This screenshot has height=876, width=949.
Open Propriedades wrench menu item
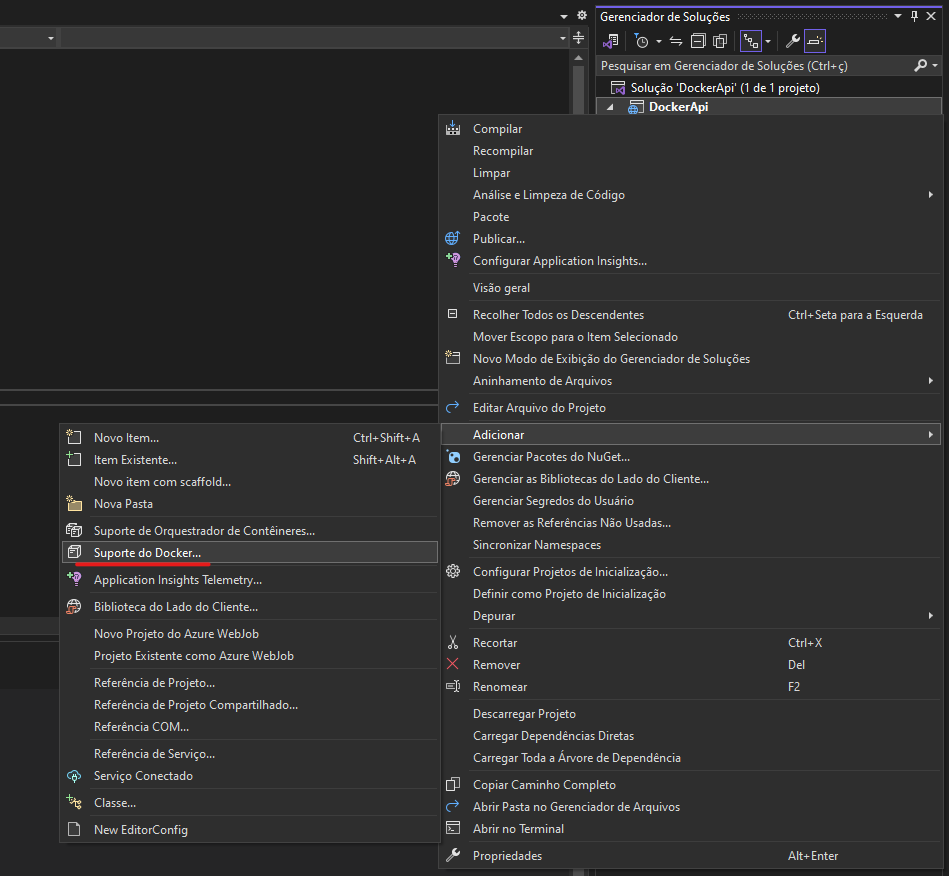(691, 856)
